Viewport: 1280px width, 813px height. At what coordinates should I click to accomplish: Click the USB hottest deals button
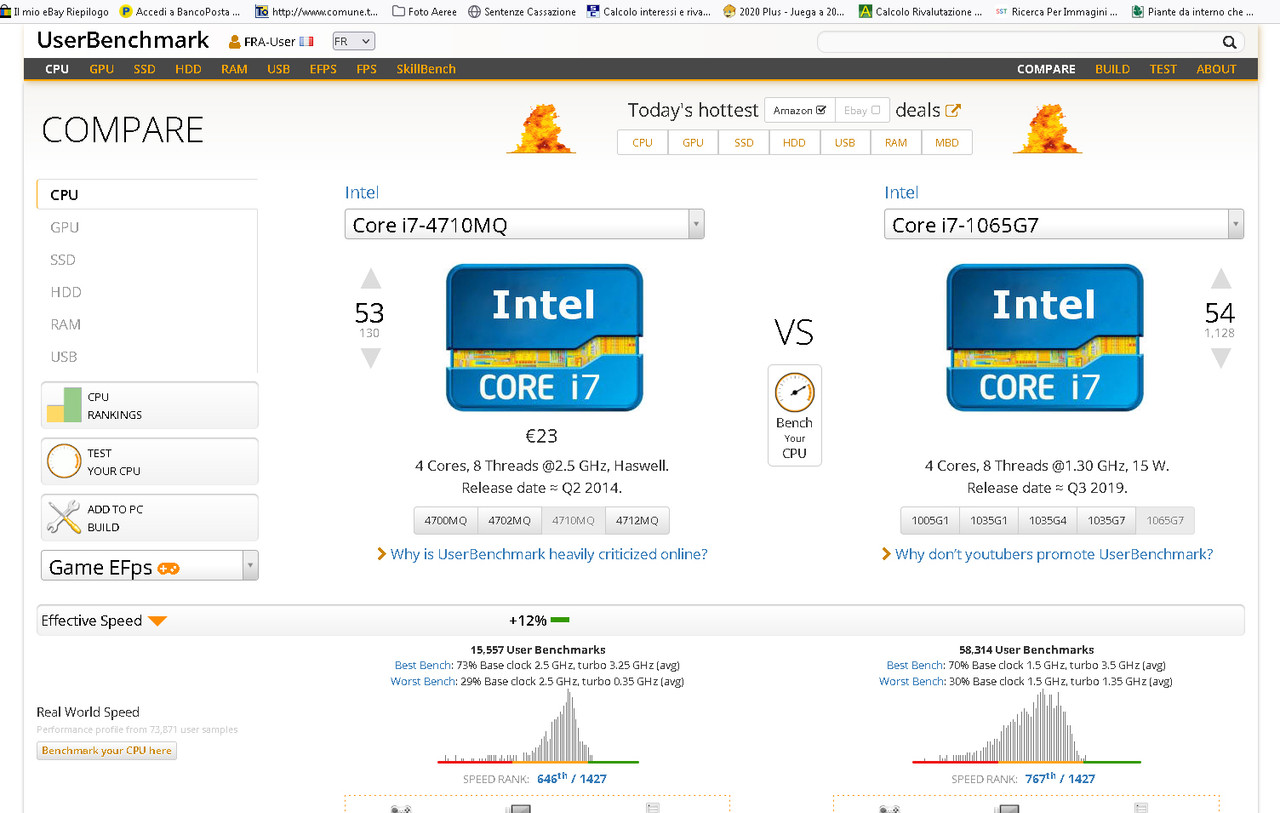[845, 143]
